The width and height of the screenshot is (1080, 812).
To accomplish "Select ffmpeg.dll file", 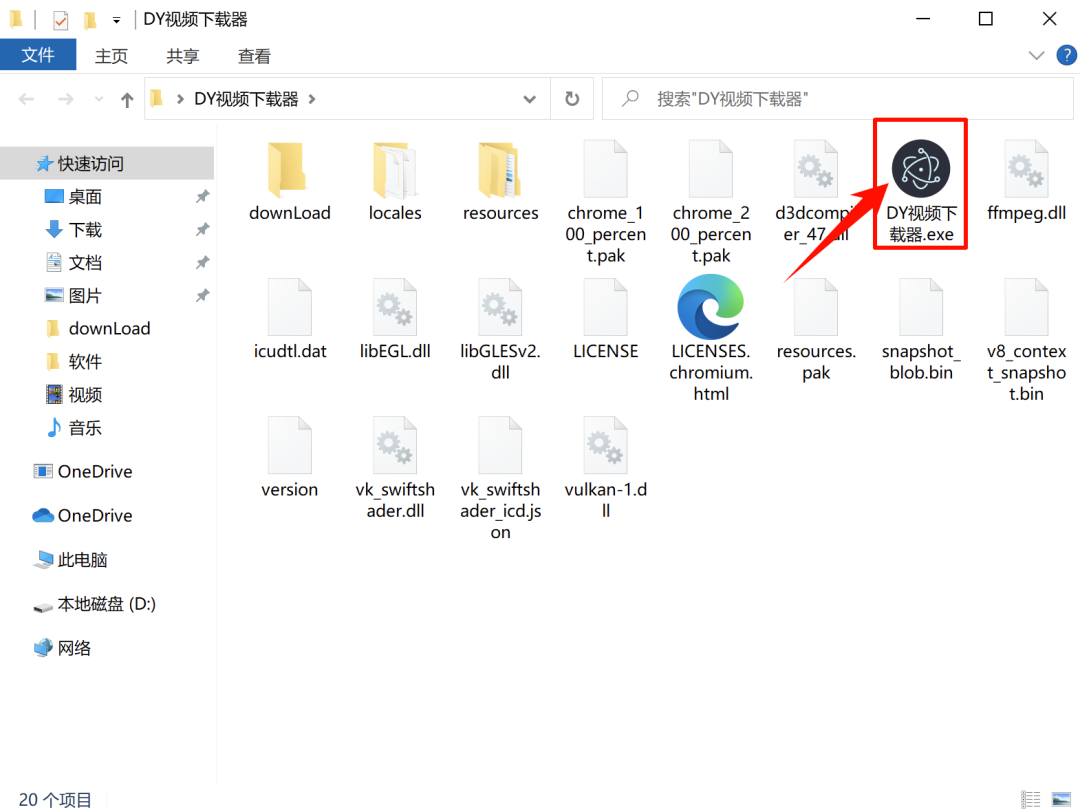I will [x=1026, y=182].
